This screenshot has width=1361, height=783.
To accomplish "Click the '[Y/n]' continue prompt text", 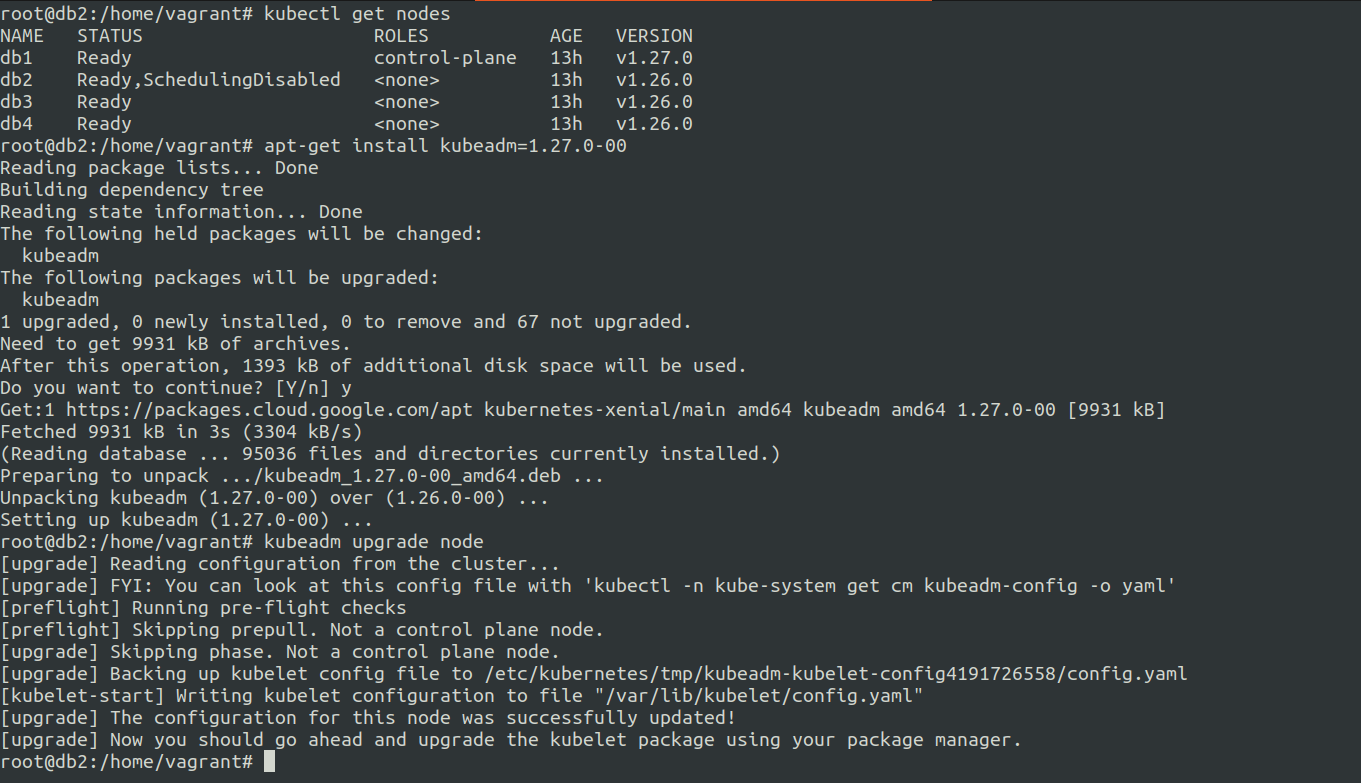I will click(x=292, y=388).
